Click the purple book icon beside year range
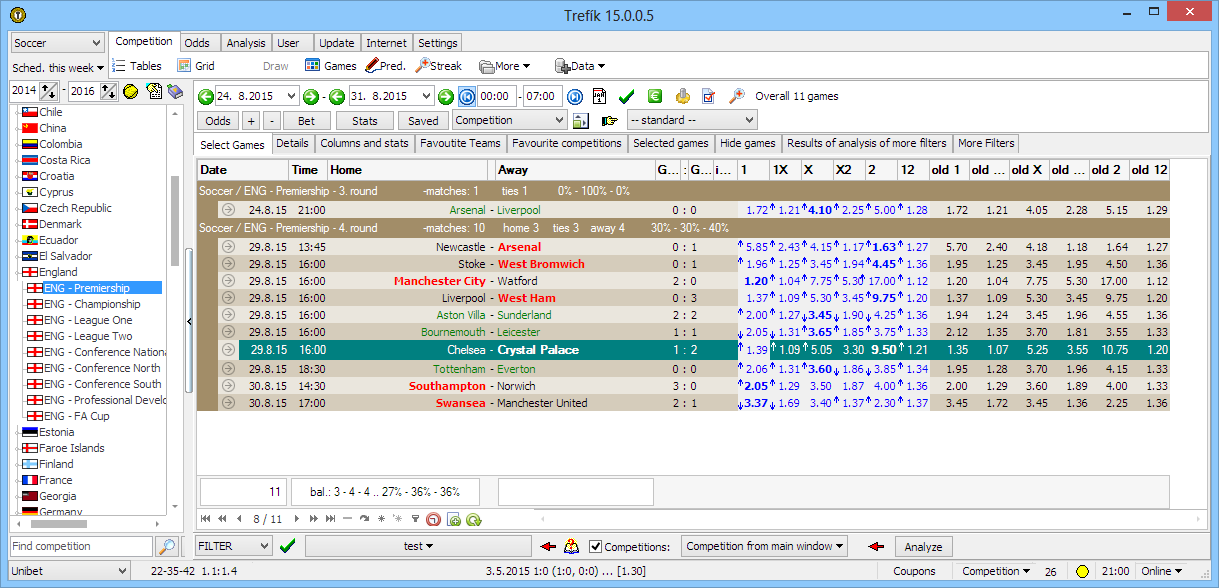 [x=175, y=91]
